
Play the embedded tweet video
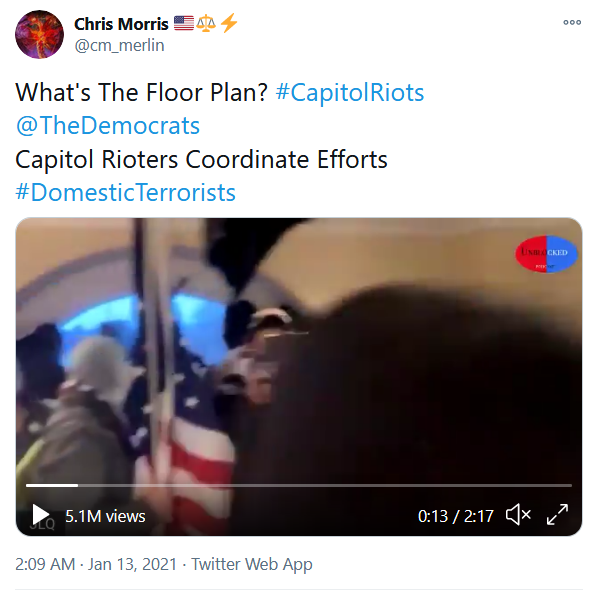click(x=40, y=515)
